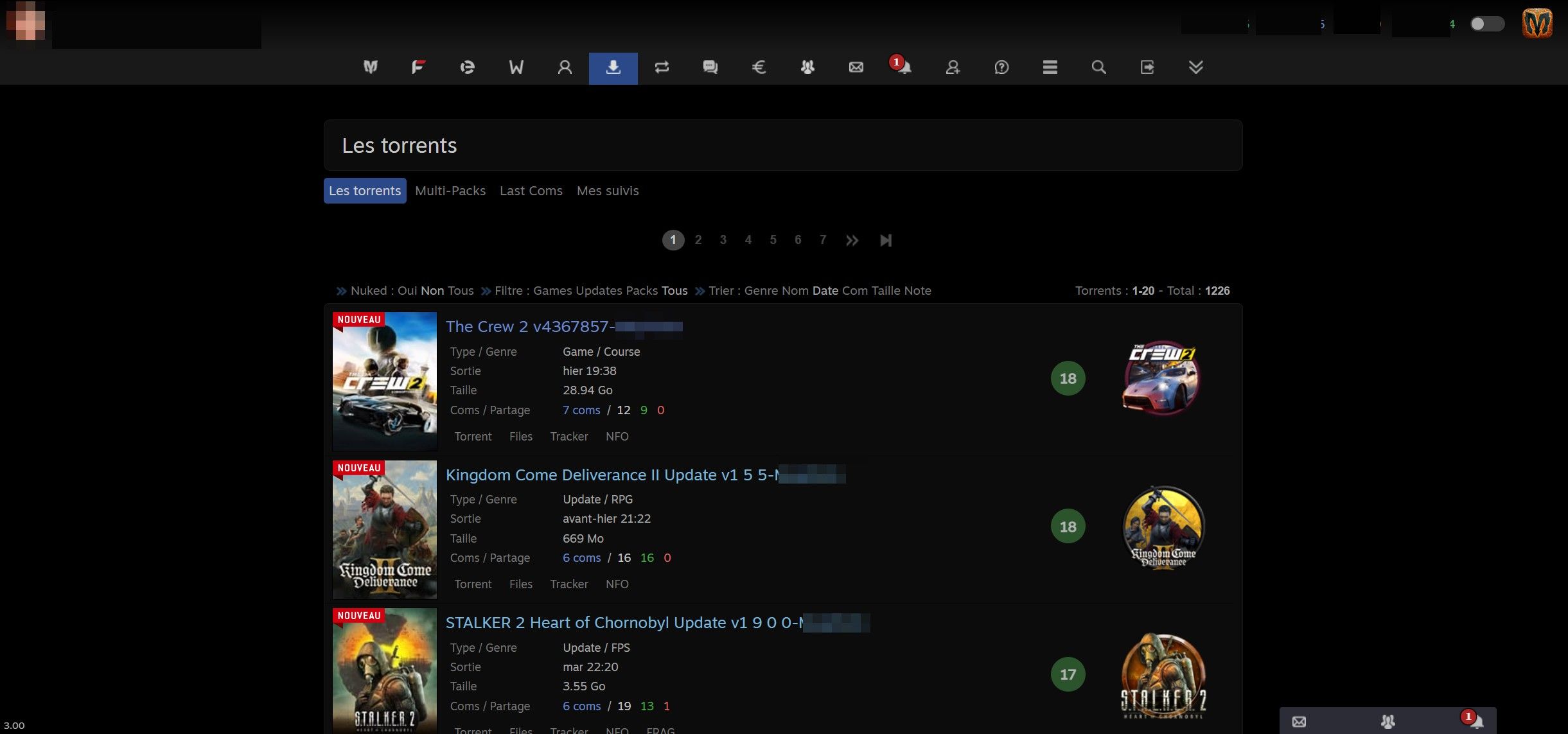The height and width of the screenshot is (734, 1568).
Task: Click the notification bell with red badge
Action: coord(903,67)
